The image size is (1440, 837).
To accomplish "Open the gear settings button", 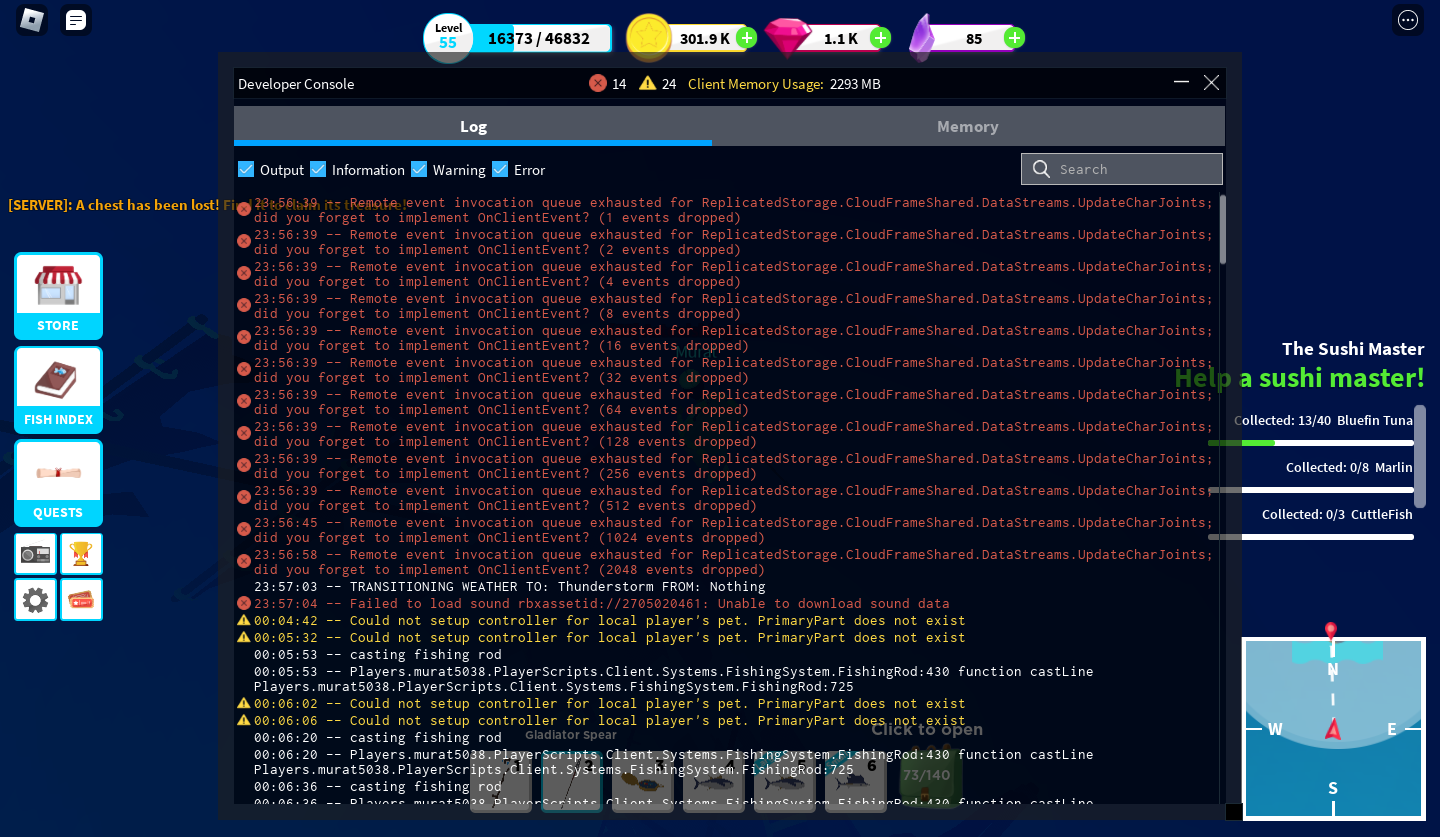I will coord(35,600).
